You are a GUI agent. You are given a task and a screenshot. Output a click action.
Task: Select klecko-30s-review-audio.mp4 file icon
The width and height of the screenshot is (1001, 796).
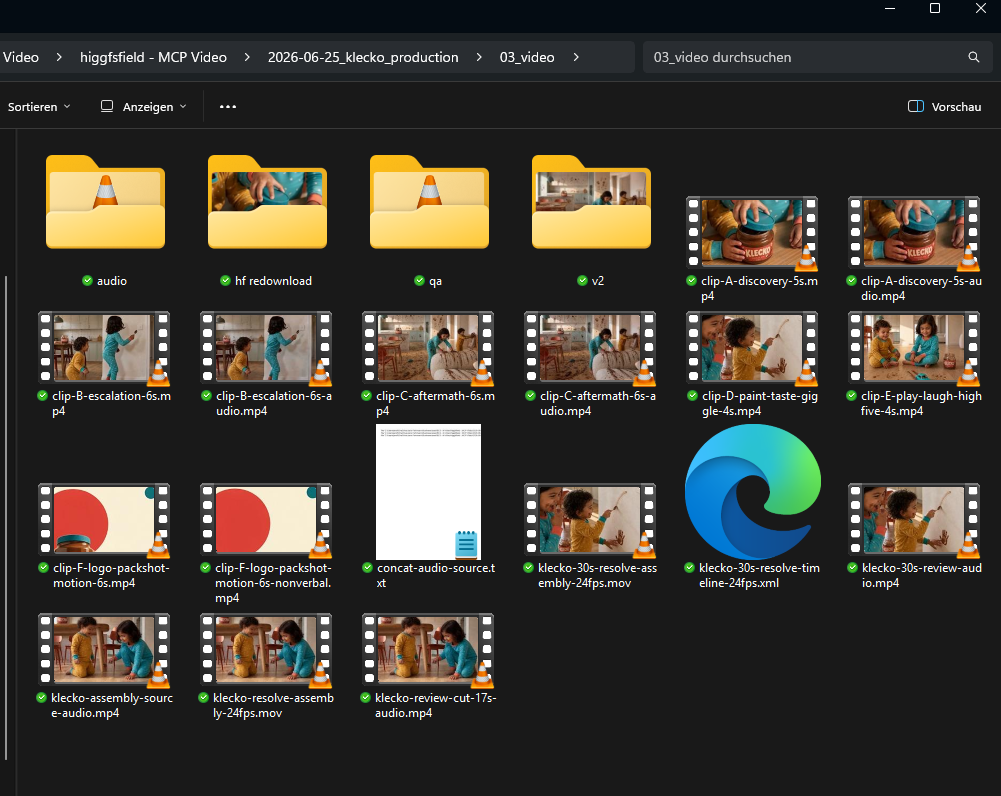pos(914,520)
